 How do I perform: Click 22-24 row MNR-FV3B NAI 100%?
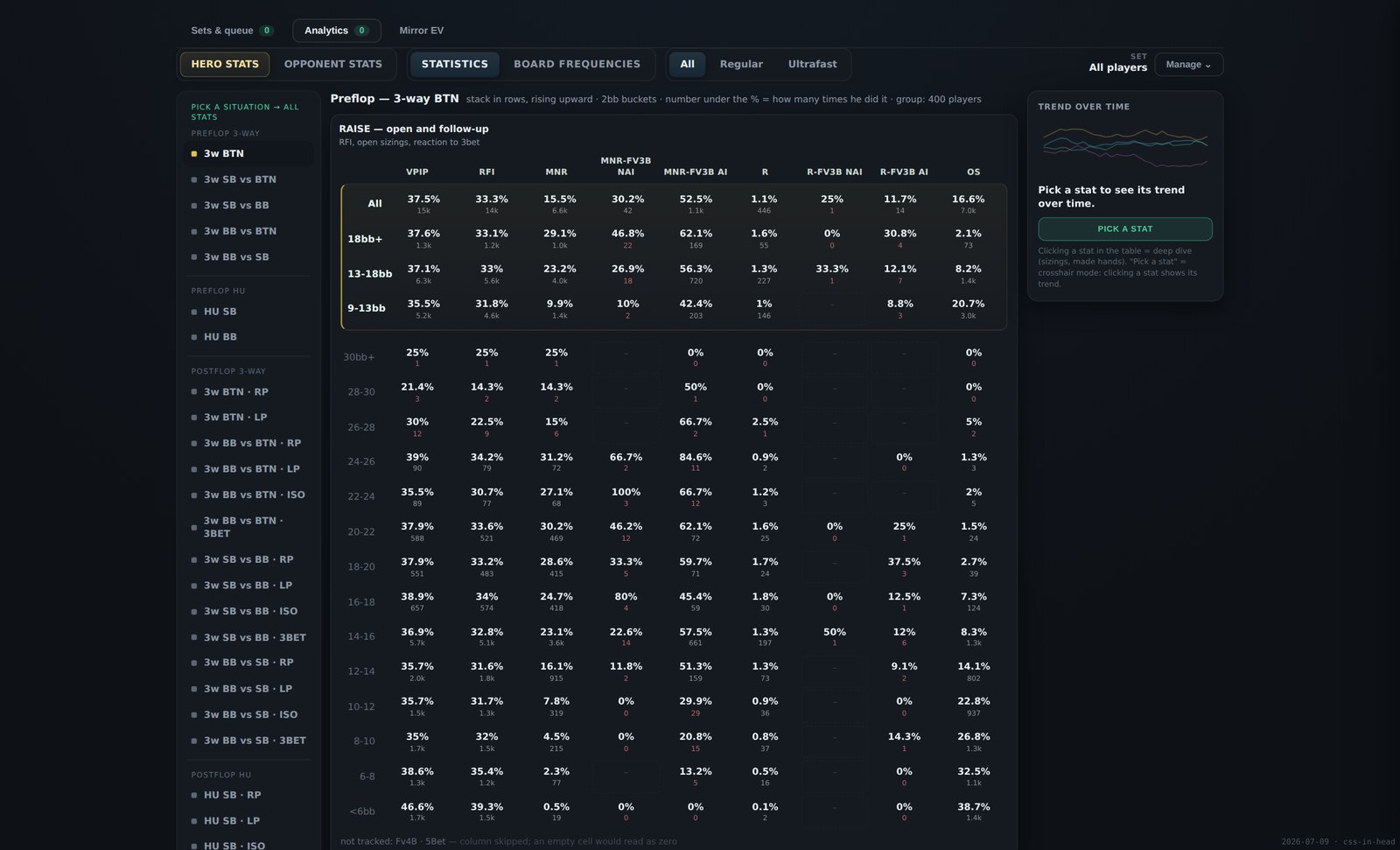pos(626,497)
